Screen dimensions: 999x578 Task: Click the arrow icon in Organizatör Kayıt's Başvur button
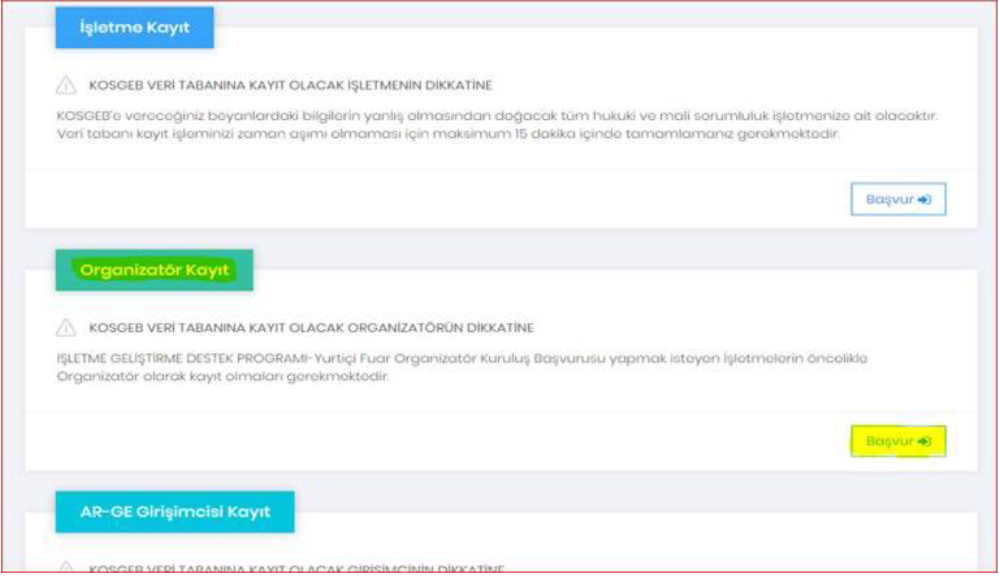click(x=925, y=441)
